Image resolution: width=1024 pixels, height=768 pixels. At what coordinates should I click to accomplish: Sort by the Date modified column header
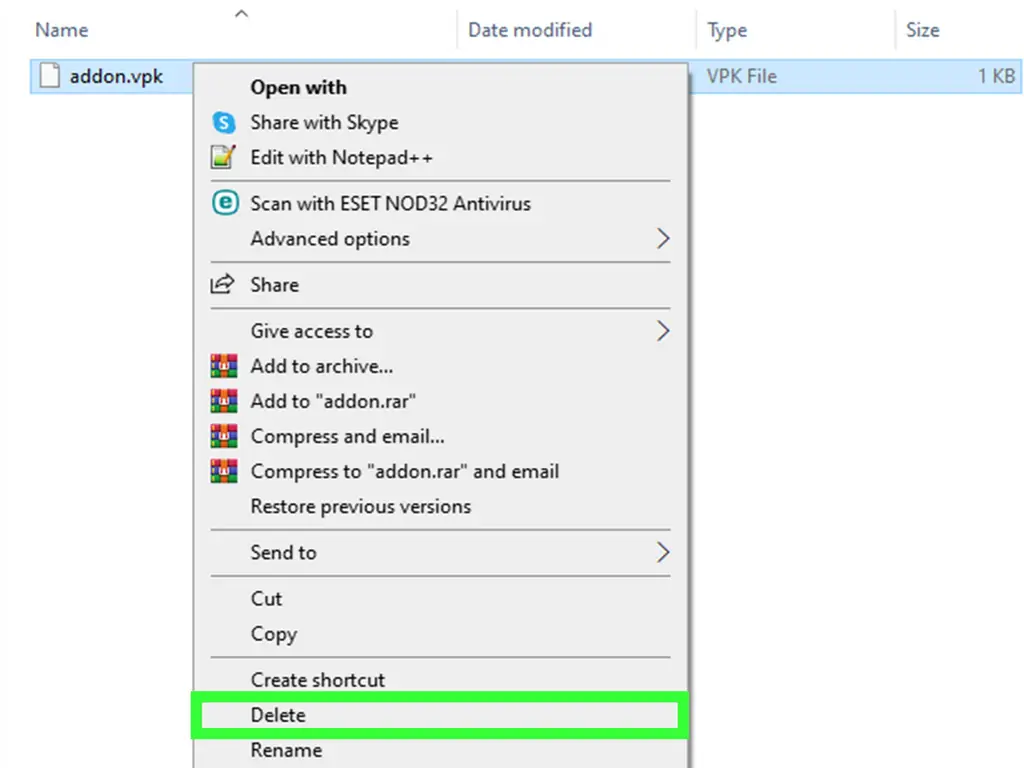[530, 30]
